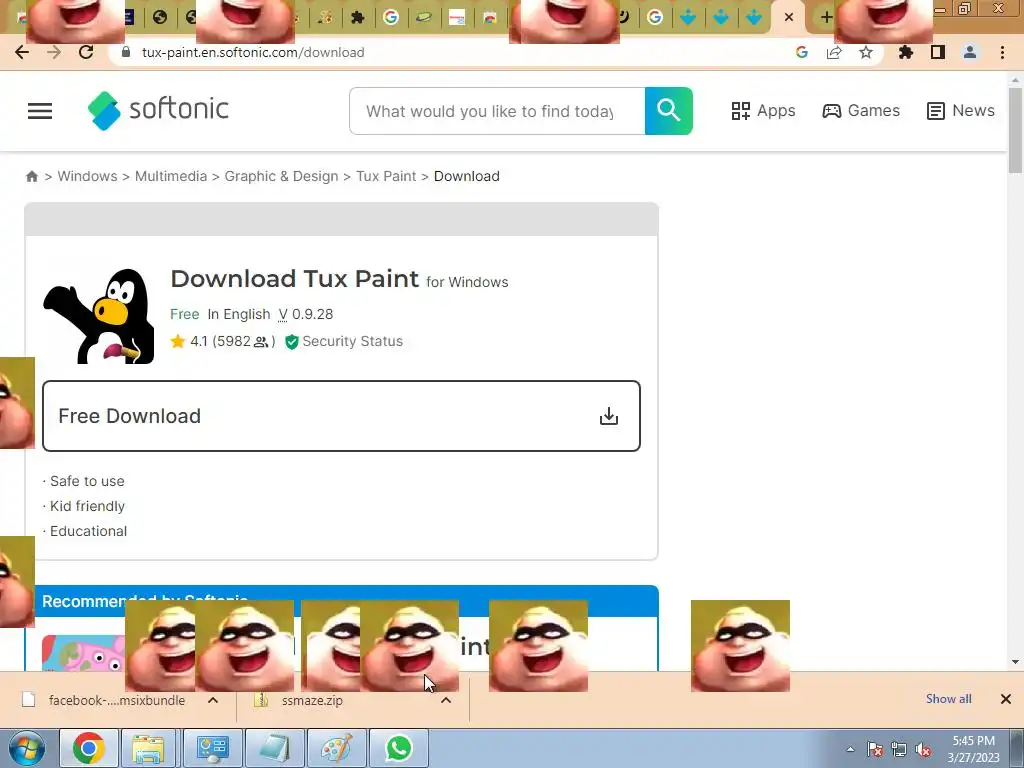Click the page vertical scrollbar thumb

click(x=1015, y=131)
